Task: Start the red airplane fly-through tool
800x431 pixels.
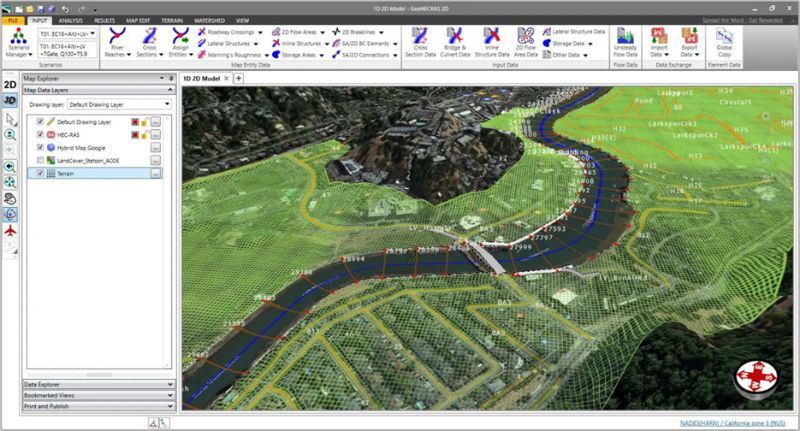Action: 10,231
